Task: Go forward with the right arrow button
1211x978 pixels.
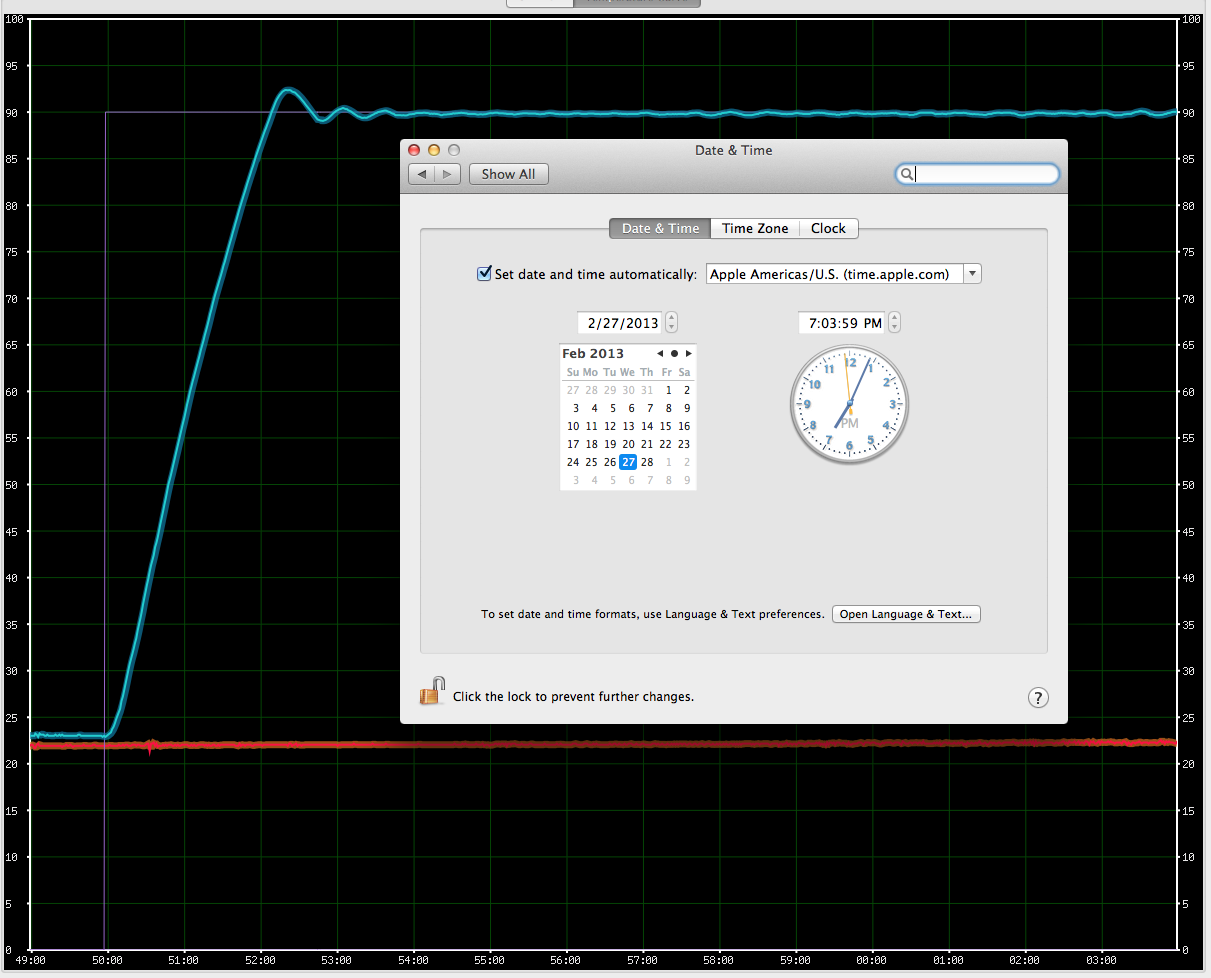Action: pos(447,174)
